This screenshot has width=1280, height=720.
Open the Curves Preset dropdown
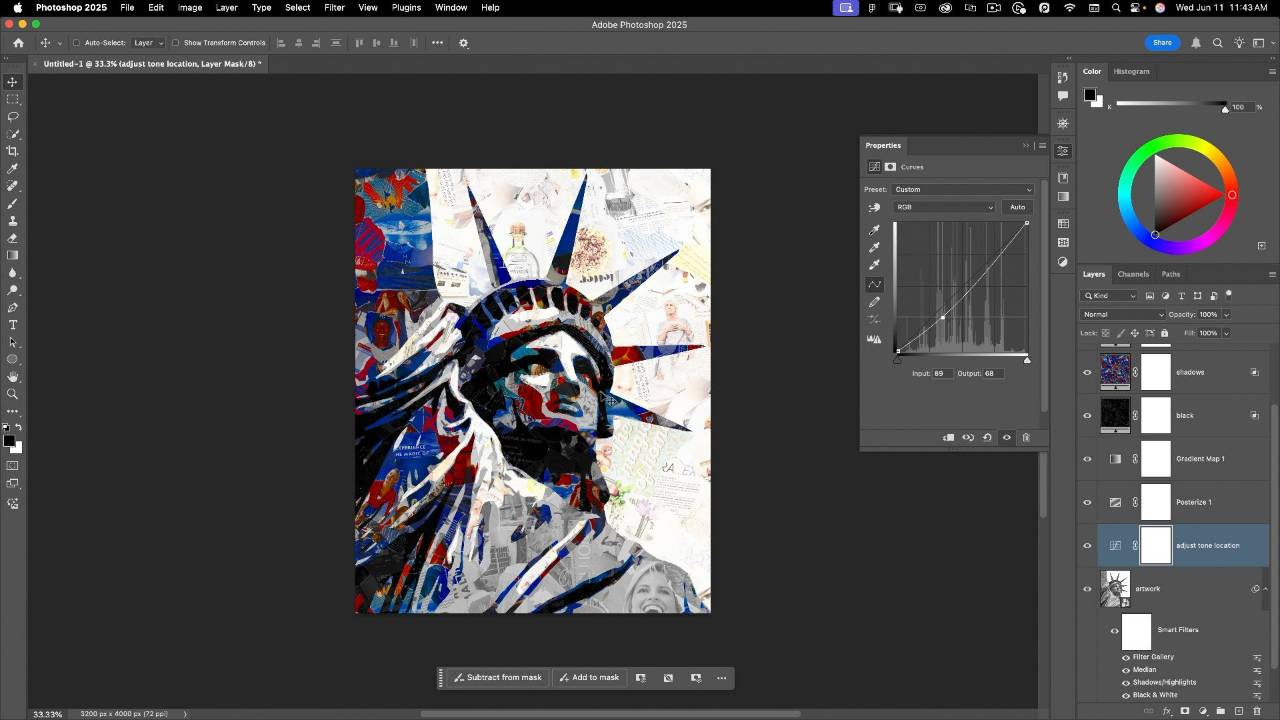point(962,189)
